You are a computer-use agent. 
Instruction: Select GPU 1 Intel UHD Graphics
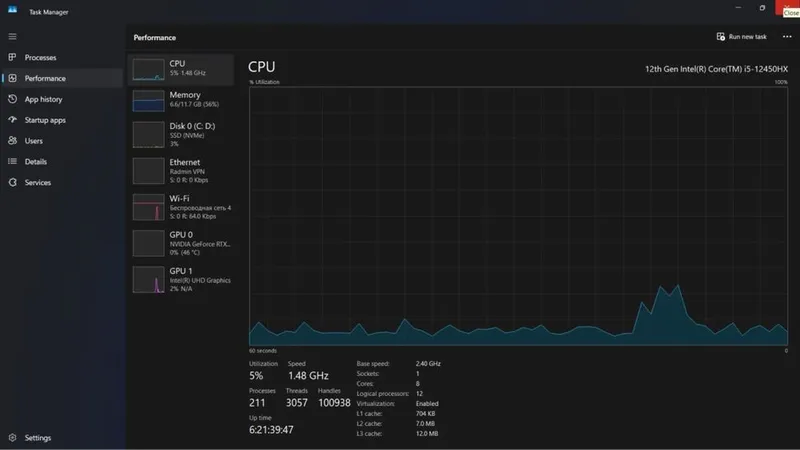[x=181, y=280]
